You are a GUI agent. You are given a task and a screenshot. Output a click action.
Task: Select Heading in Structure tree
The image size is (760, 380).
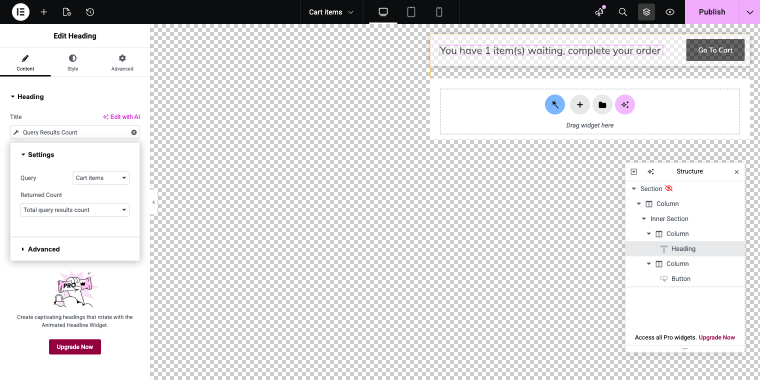click(x=685, y=249)
